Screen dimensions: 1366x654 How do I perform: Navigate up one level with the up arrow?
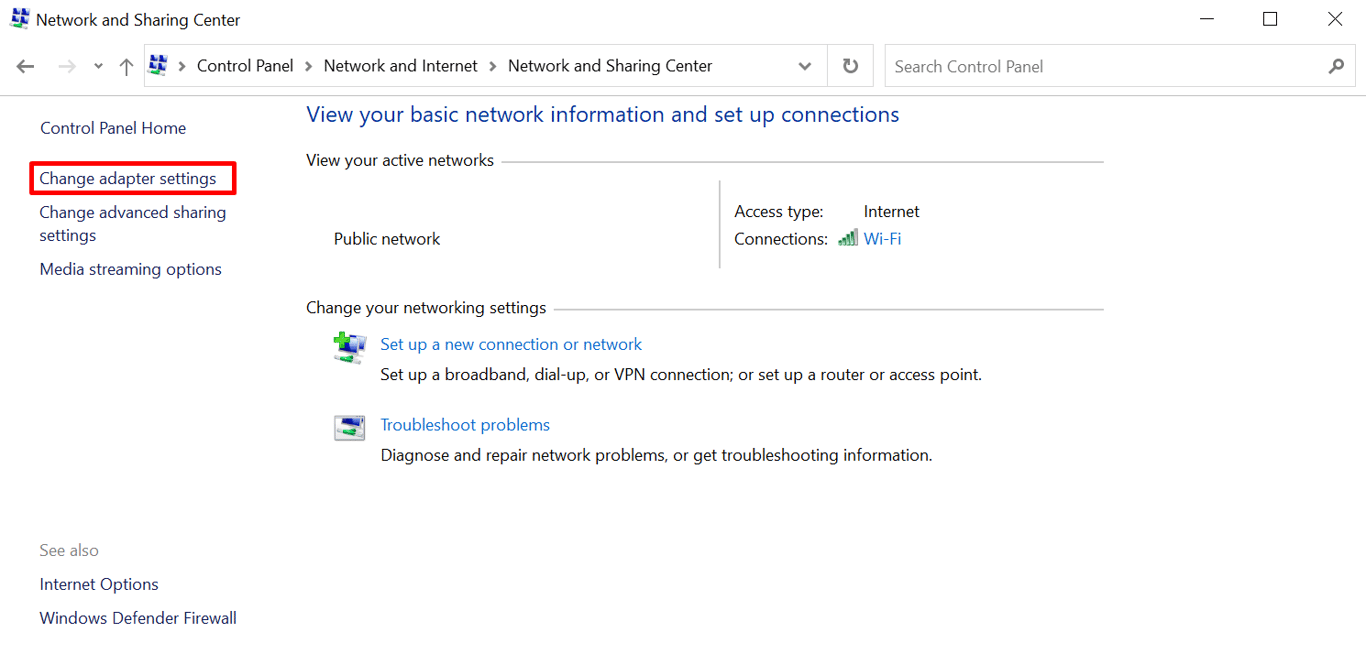125,65
